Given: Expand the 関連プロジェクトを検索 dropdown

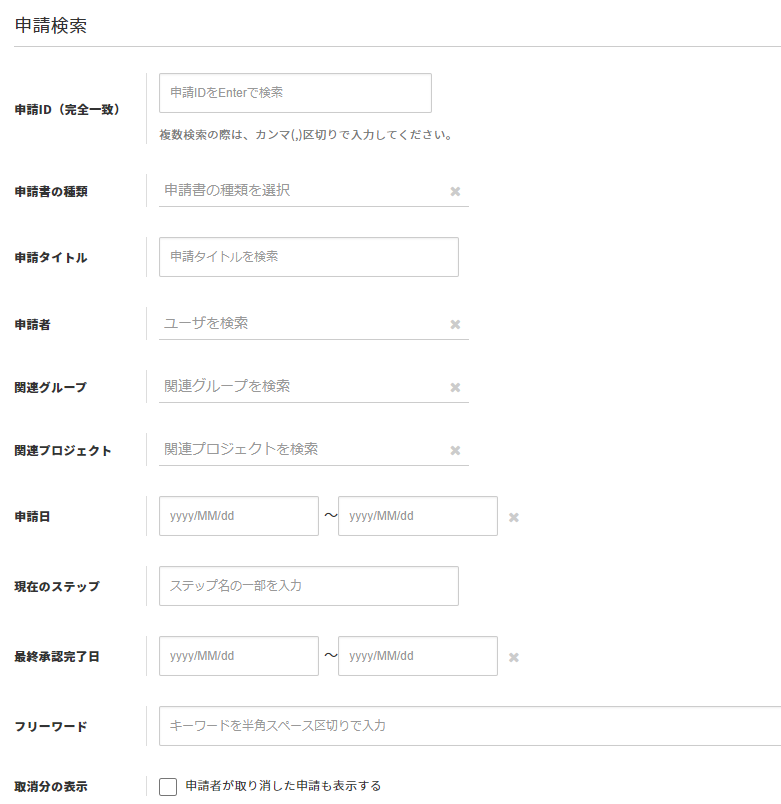Looking at the screenshot, I should [300, 449].
